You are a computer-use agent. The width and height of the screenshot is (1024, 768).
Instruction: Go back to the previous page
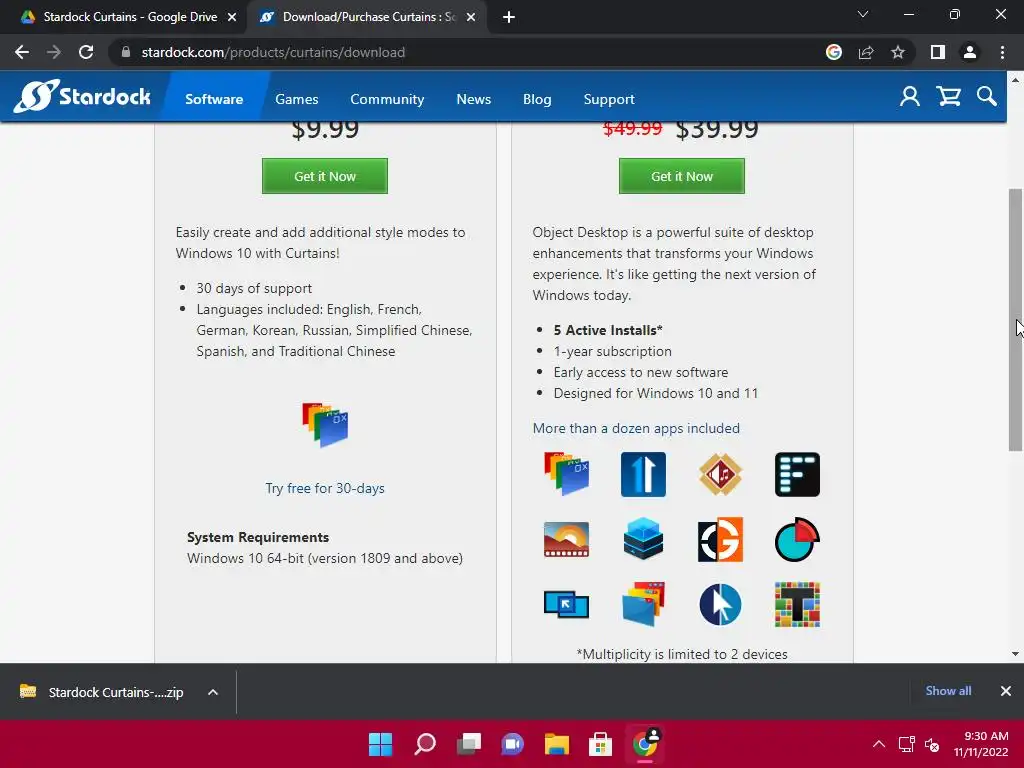(x=22, y=52)
